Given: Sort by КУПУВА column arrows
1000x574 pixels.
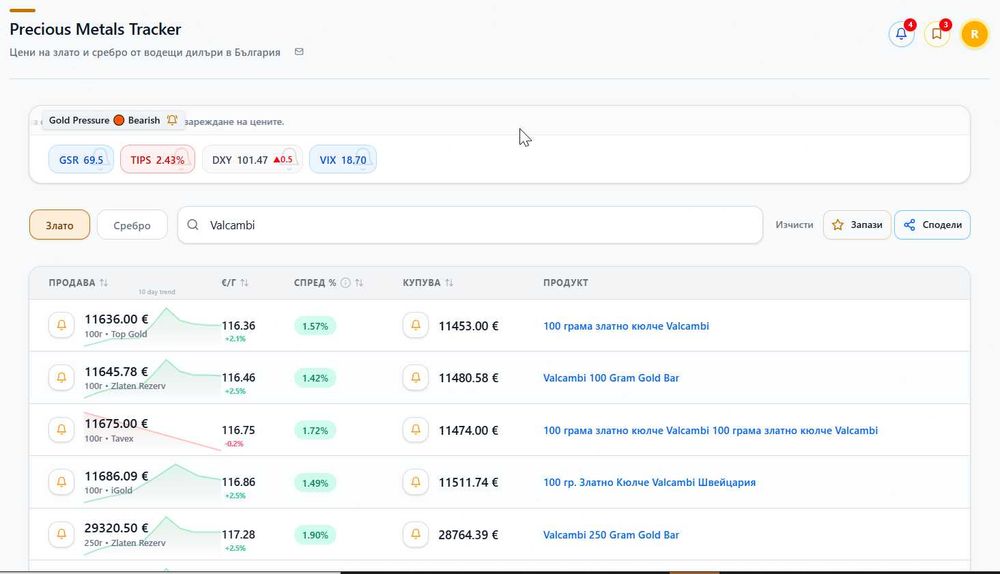Looking at the screenshot, I should point(449,283).
